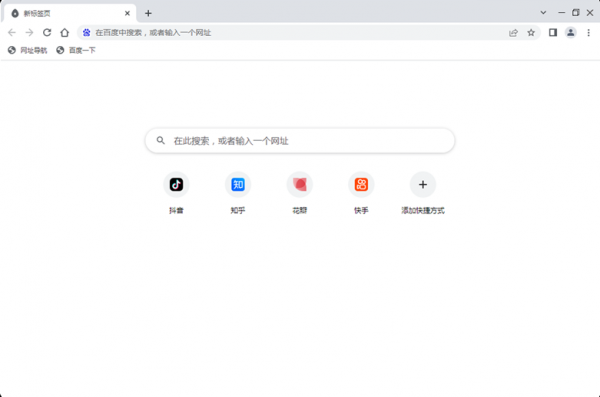
Task: Open the 百度一下 bookmark
Action: 76,50
